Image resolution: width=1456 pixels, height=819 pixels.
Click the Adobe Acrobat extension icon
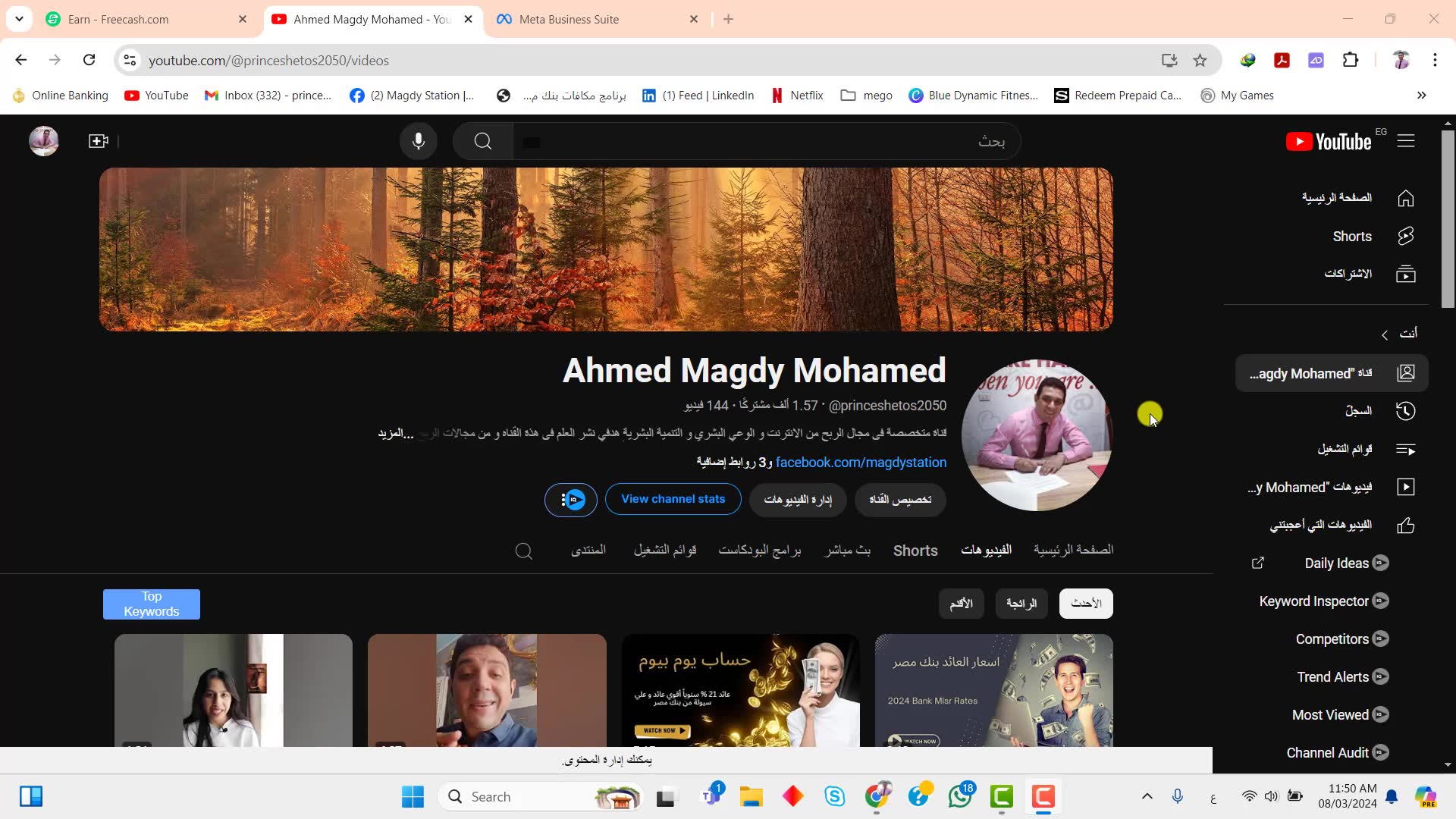1282,60
